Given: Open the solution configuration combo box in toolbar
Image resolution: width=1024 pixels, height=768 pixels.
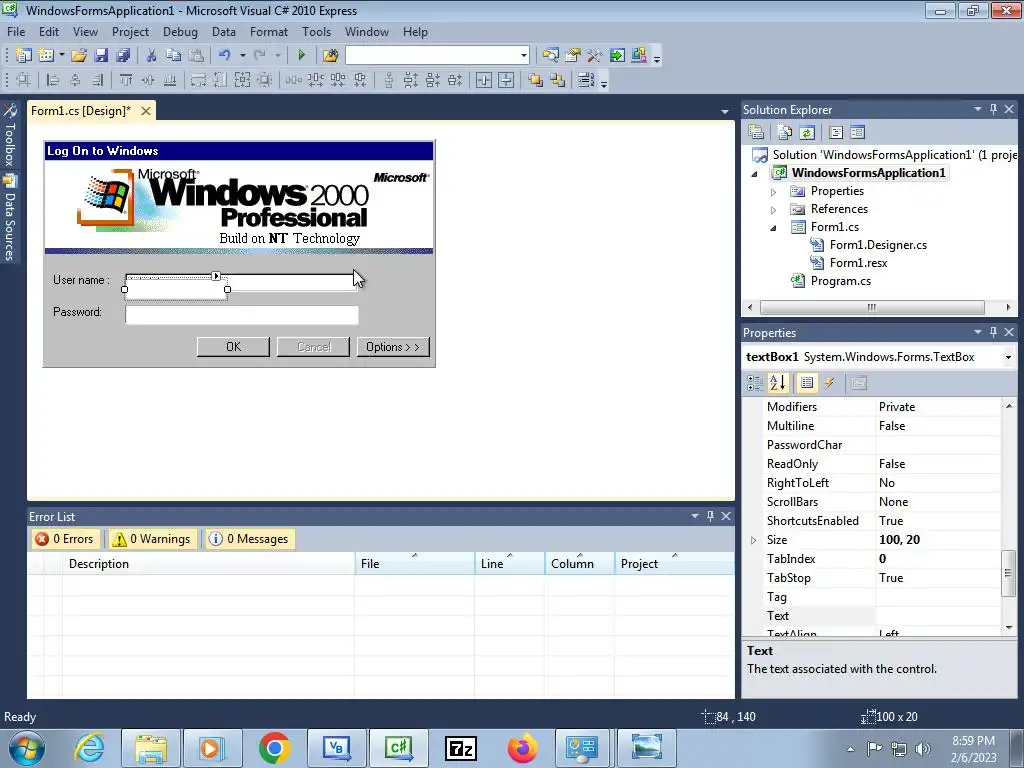Looking at the screenshot, I should (x=437, y=56).
